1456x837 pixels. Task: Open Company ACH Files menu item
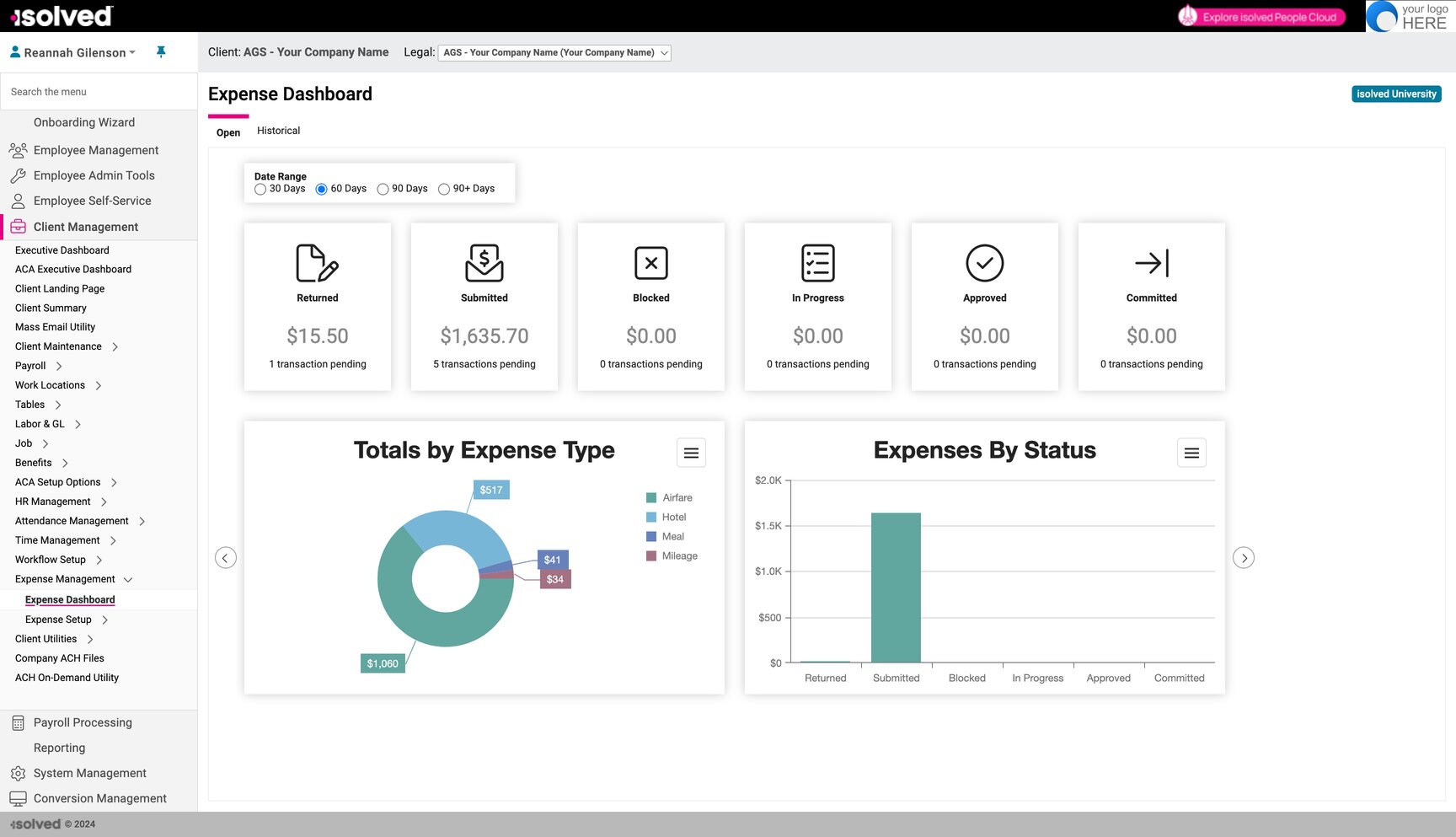click(60, 658)
